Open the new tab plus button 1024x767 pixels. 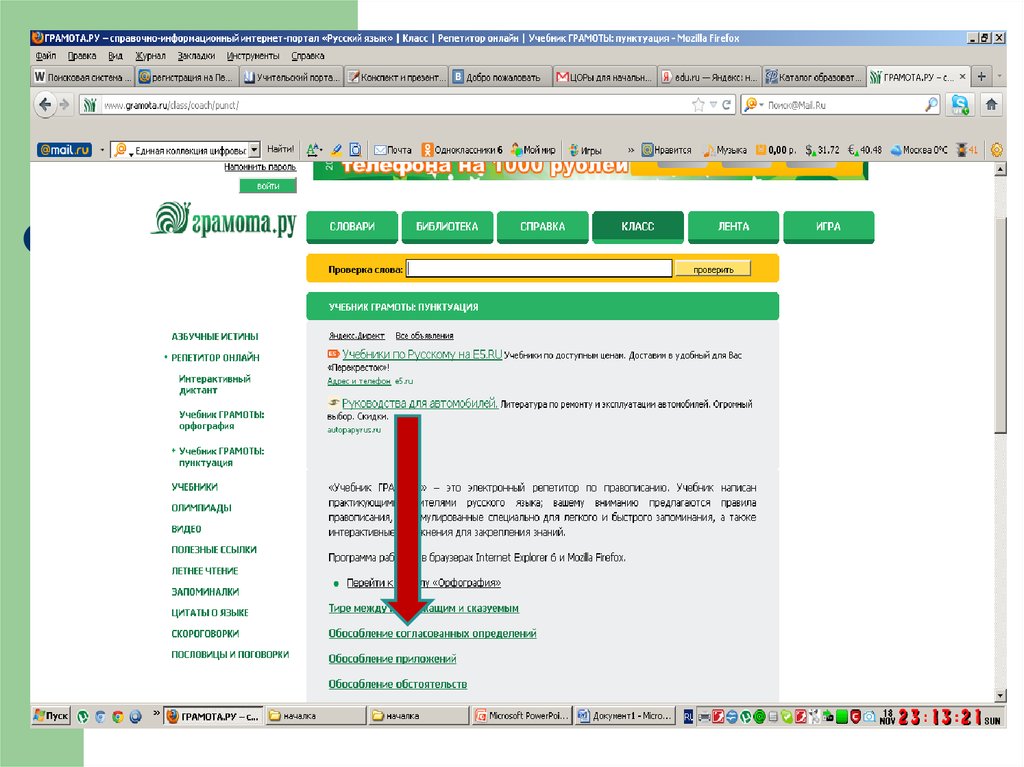pos(982,76)
